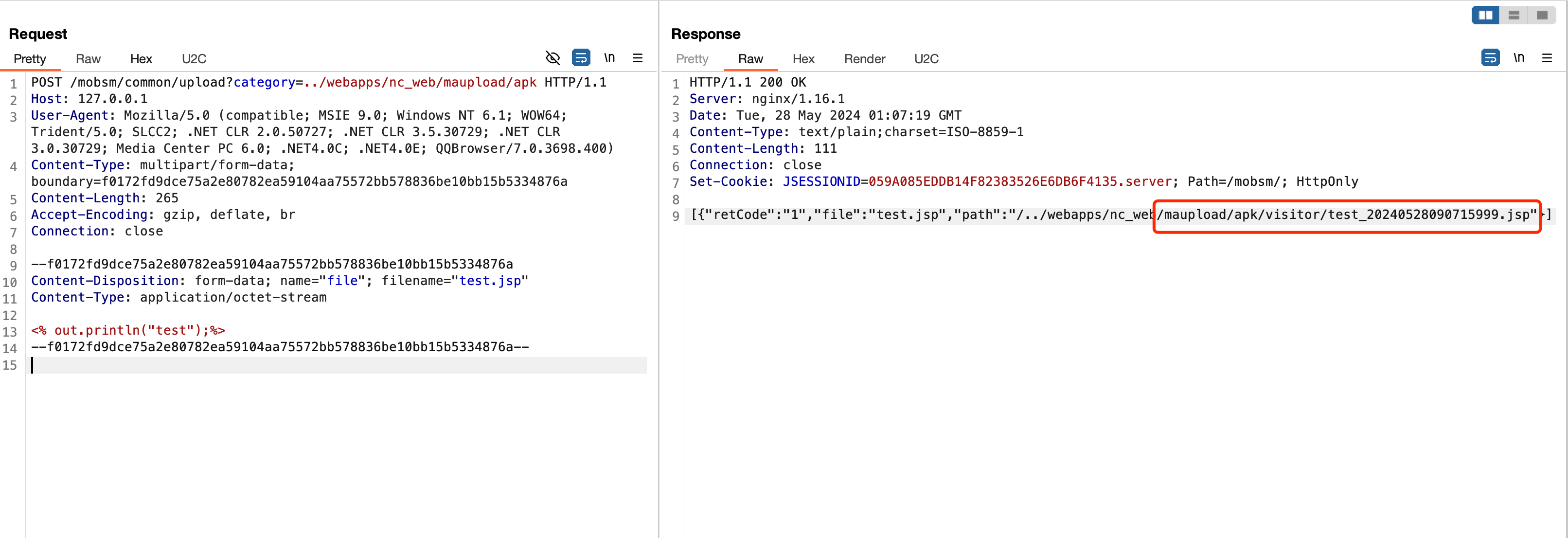Open Request U2C tab
Viewport: 1568px width, 538px height.
coord(194,59)
